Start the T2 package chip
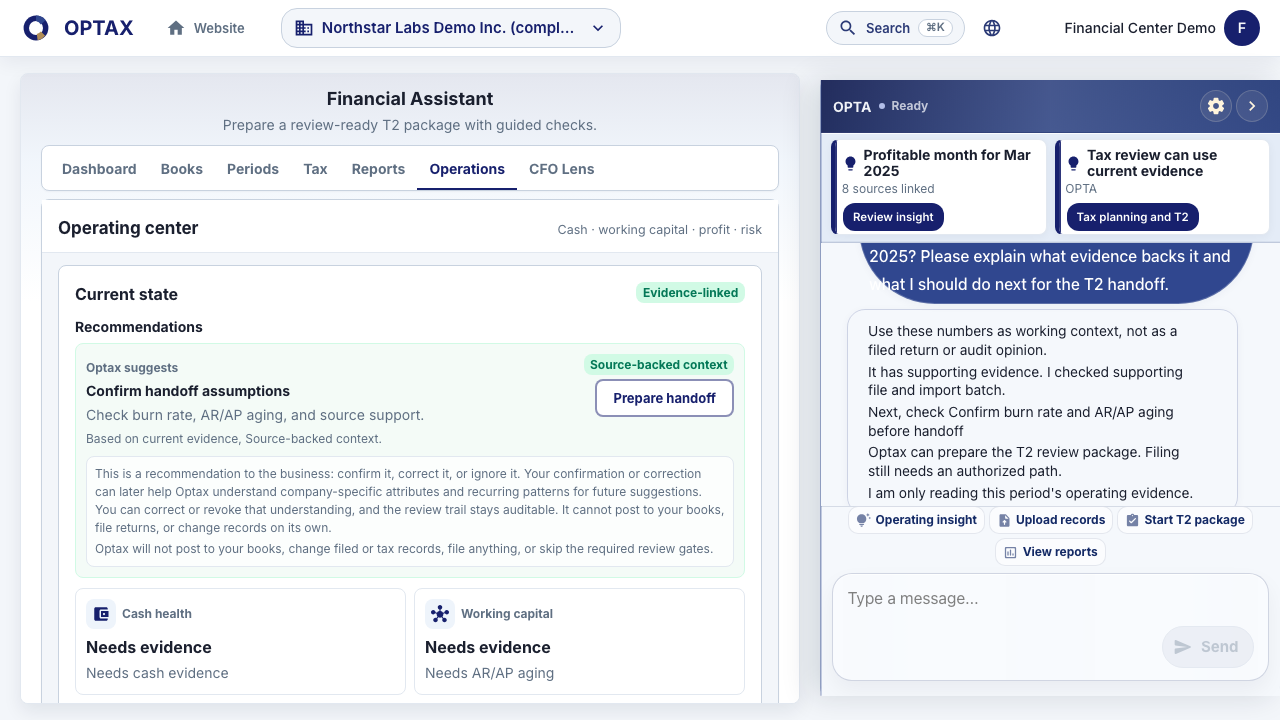This screenshot has height=720, width=1280. 1184,520
